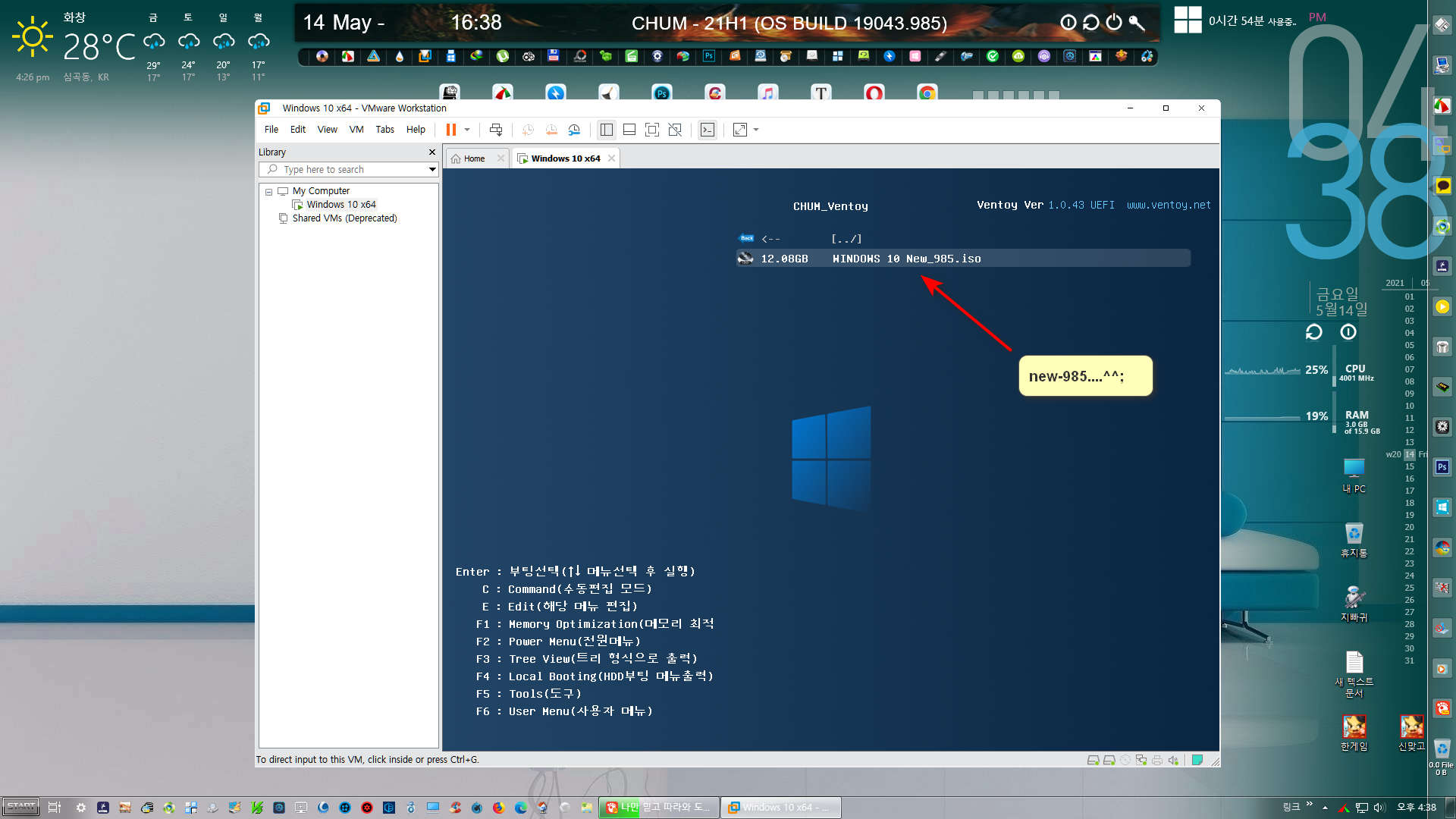Viewport: 1456px width, 819px height.
Task: Open the Help menu
Action: [x=416, y=130]
